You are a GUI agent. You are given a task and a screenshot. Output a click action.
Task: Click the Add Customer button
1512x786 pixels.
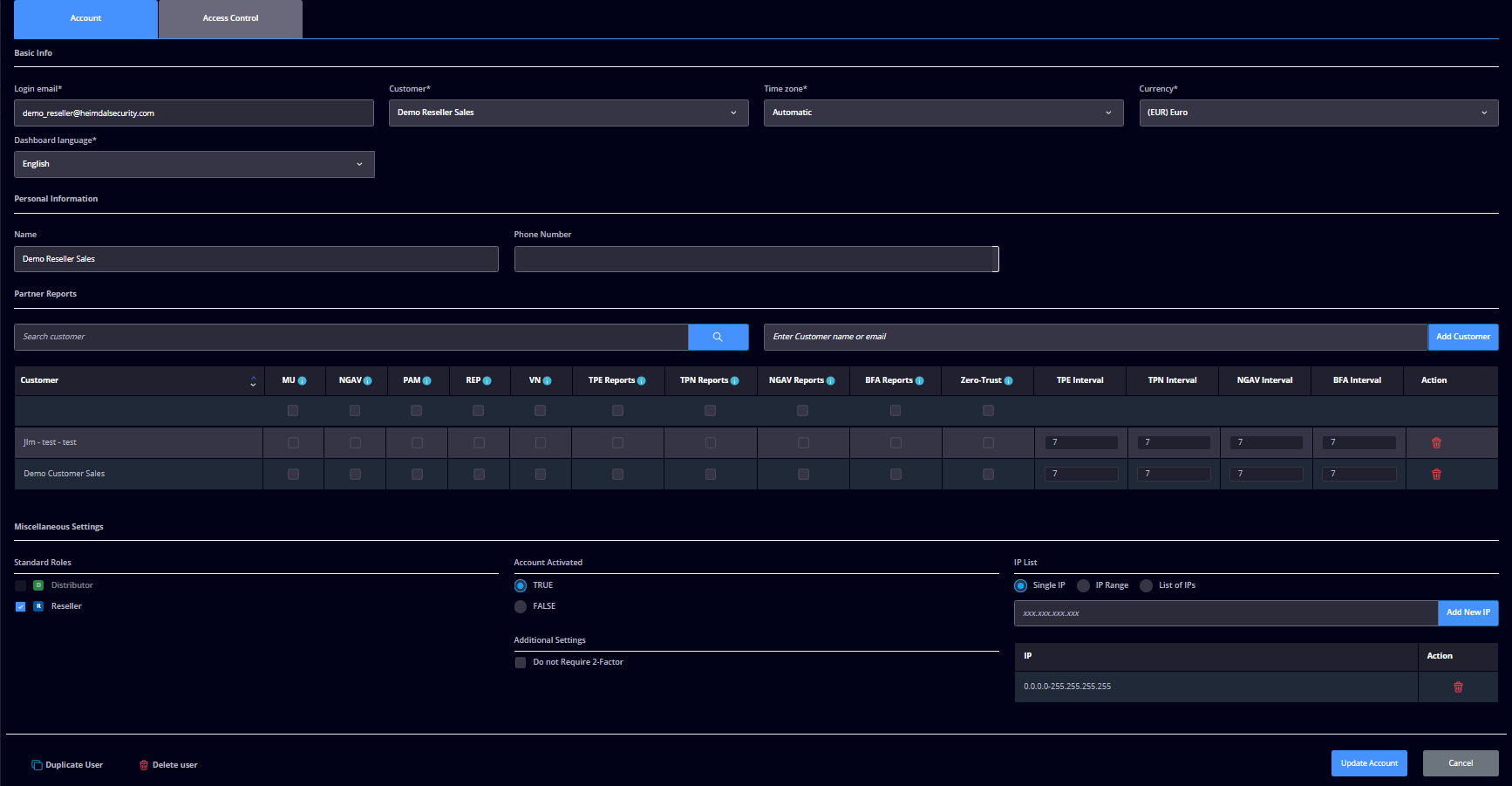tap(1463, 337)
